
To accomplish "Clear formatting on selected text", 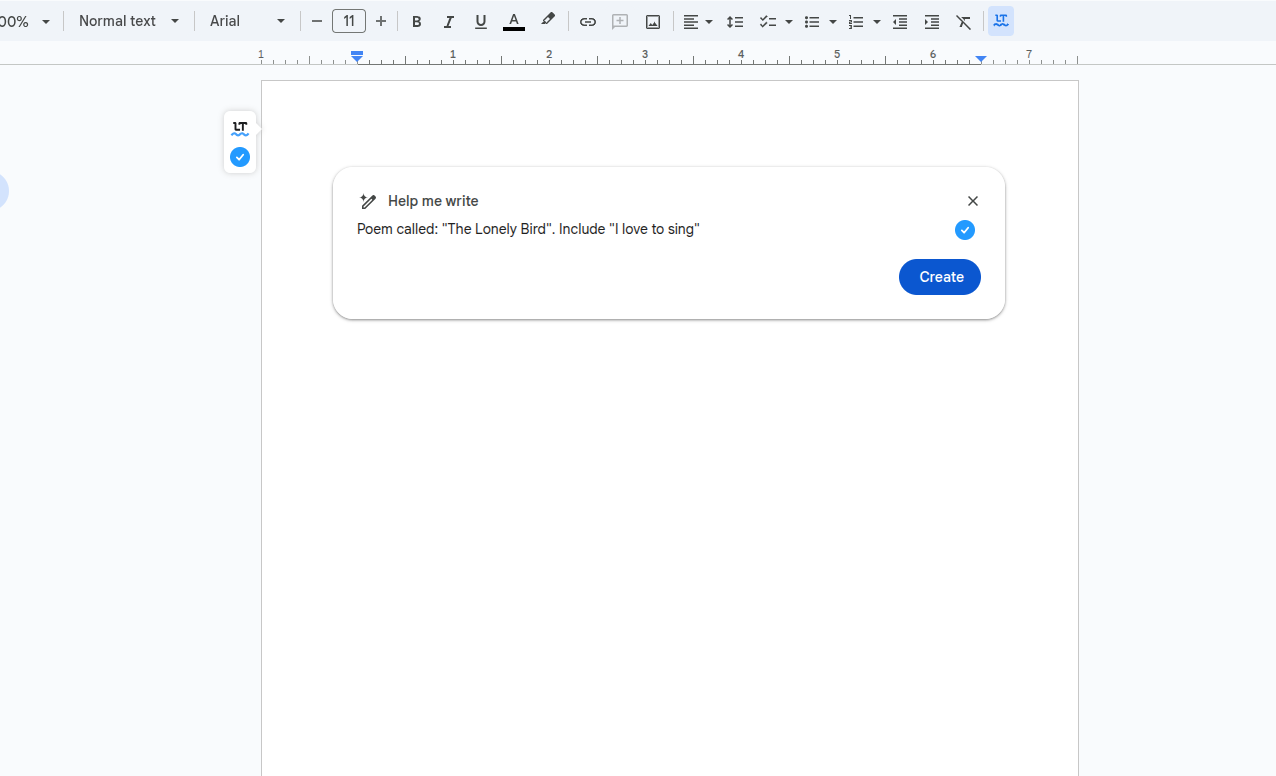I will point(963,21).
